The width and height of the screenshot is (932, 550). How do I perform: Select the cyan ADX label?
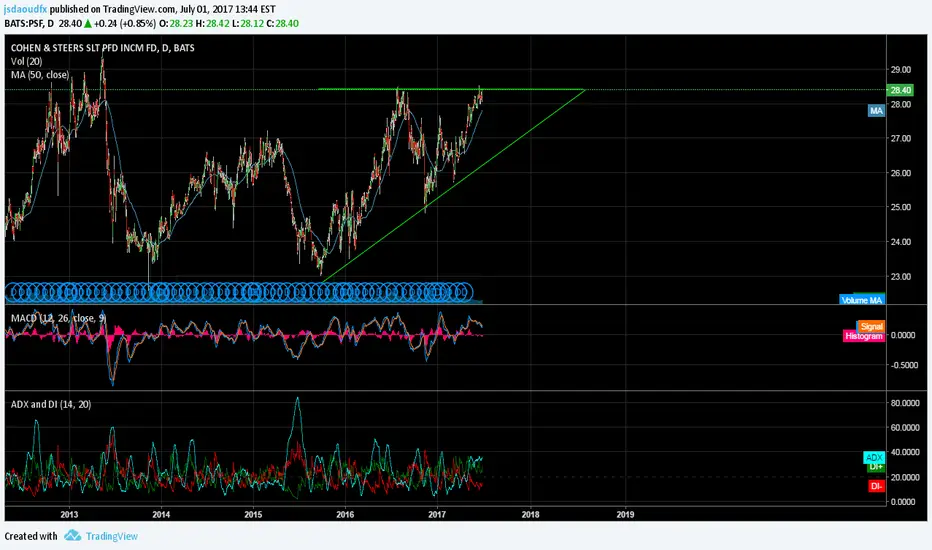tap(874, 457)
